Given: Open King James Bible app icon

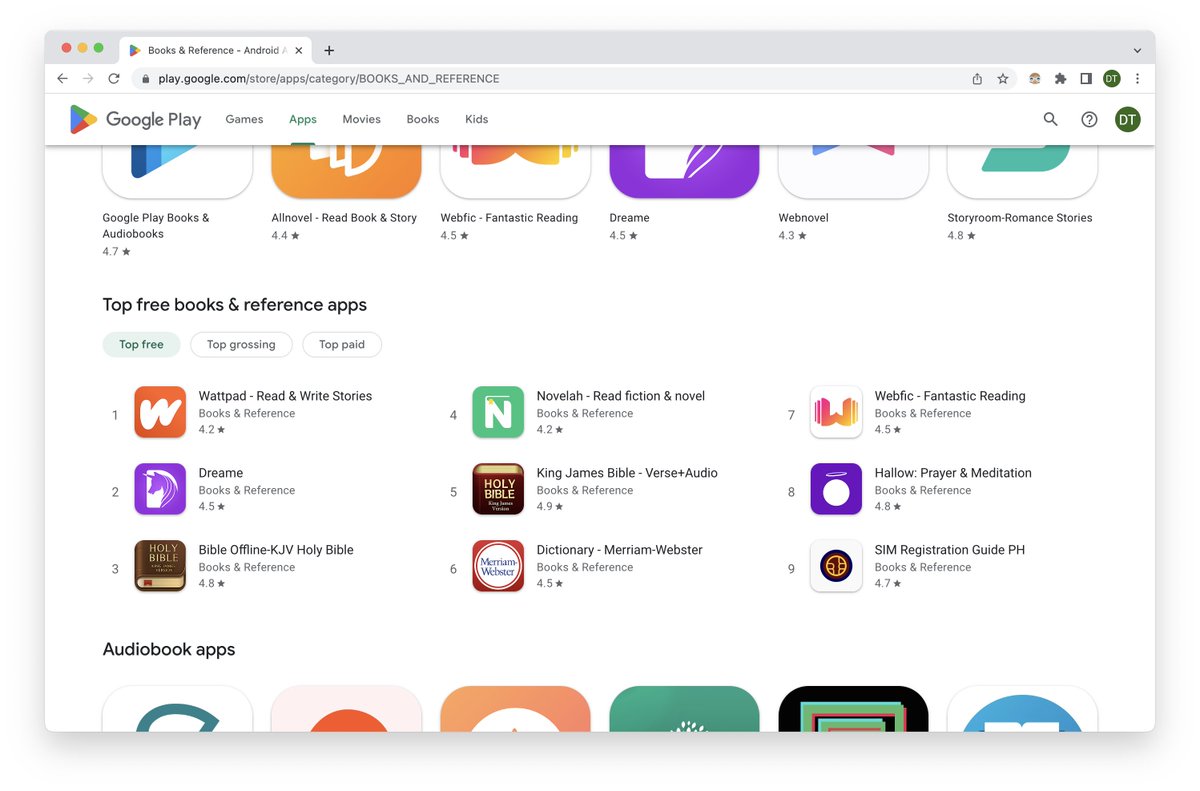Looking at the screenshot, I should click(x=498, y=489).
